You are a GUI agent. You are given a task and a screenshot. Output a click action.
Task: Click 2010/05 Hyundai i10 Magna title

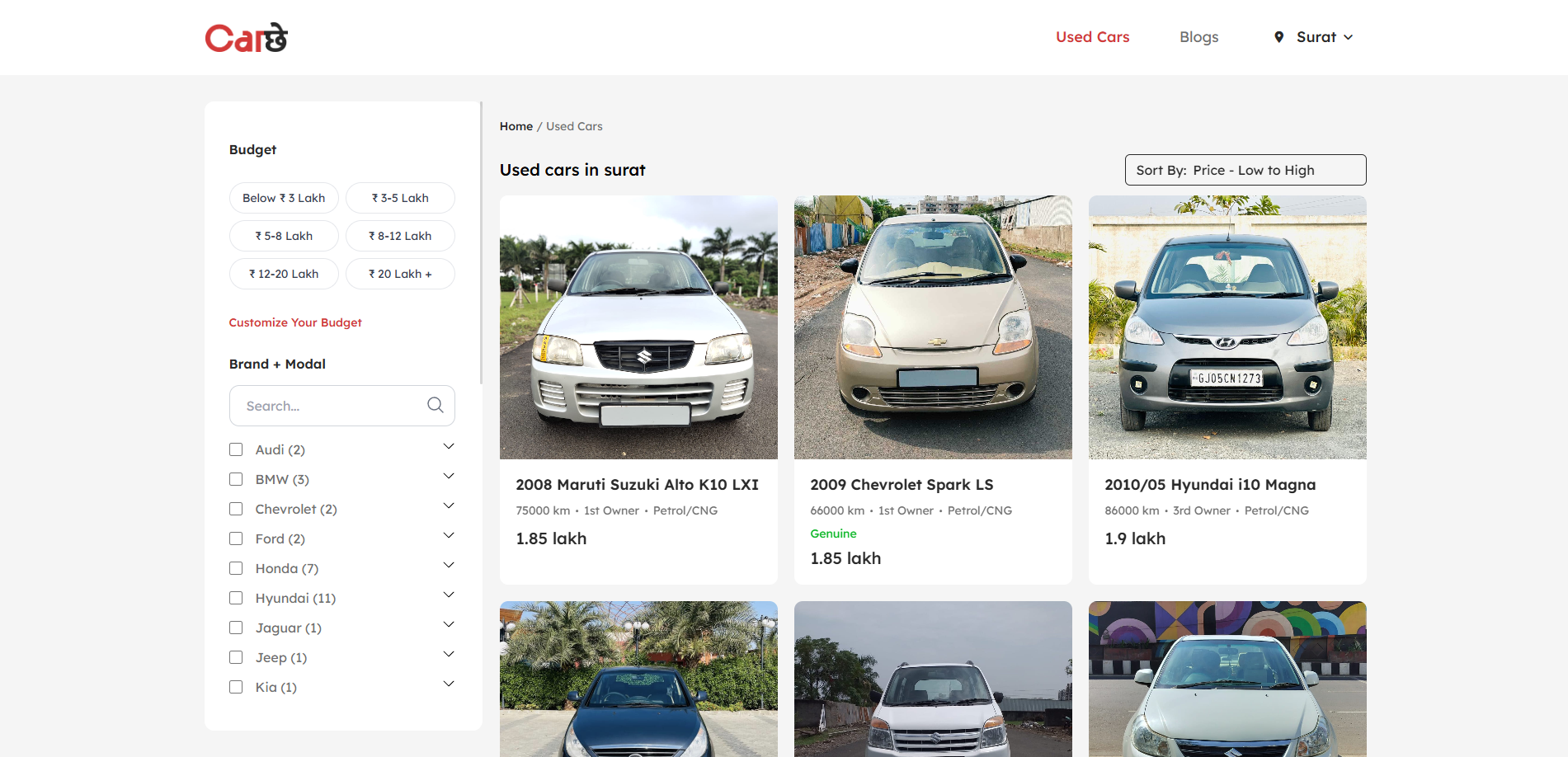pyautogui.click(x=1210, y=485)
